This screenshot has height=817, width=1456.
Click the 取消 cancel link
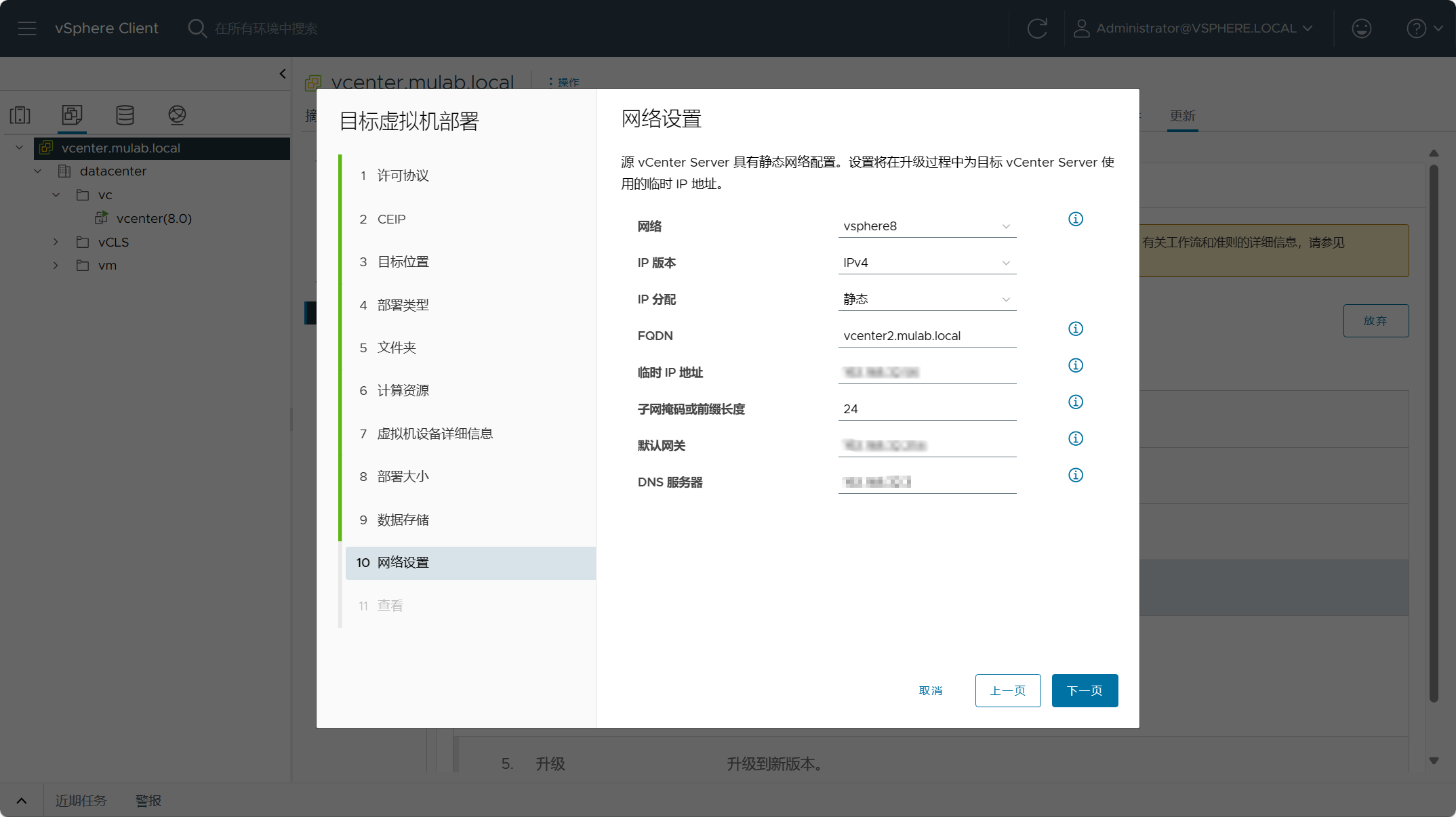[x=931, y=691]
